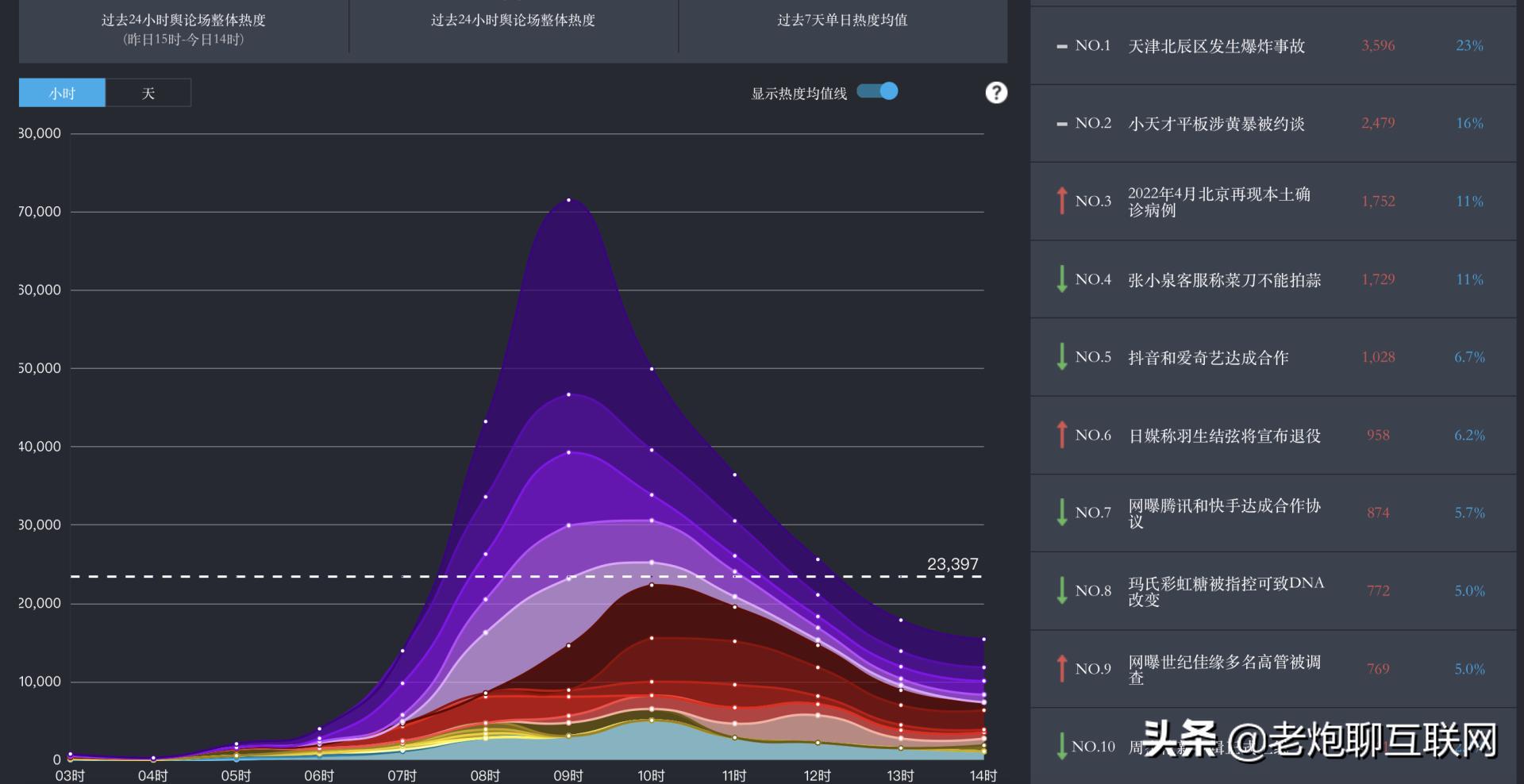Click the red up arrow beside NO.6
This screenshot has width=1524, height=784.
click(x=1061, y=435)
